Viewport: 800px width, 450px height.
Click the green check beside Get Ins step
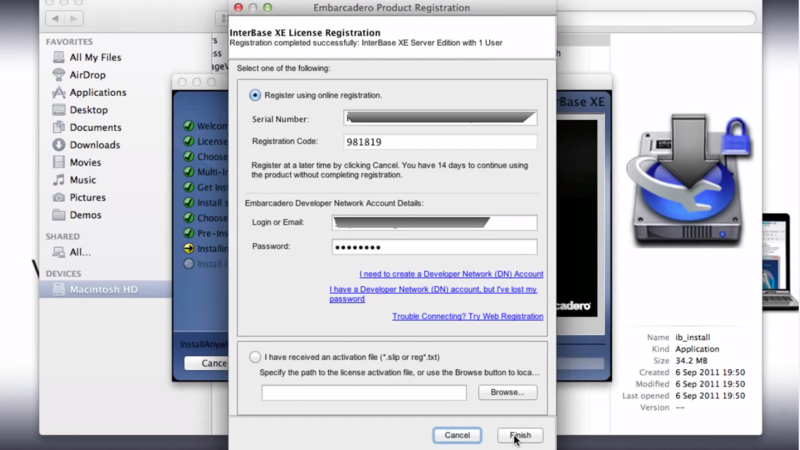(189, 187)
